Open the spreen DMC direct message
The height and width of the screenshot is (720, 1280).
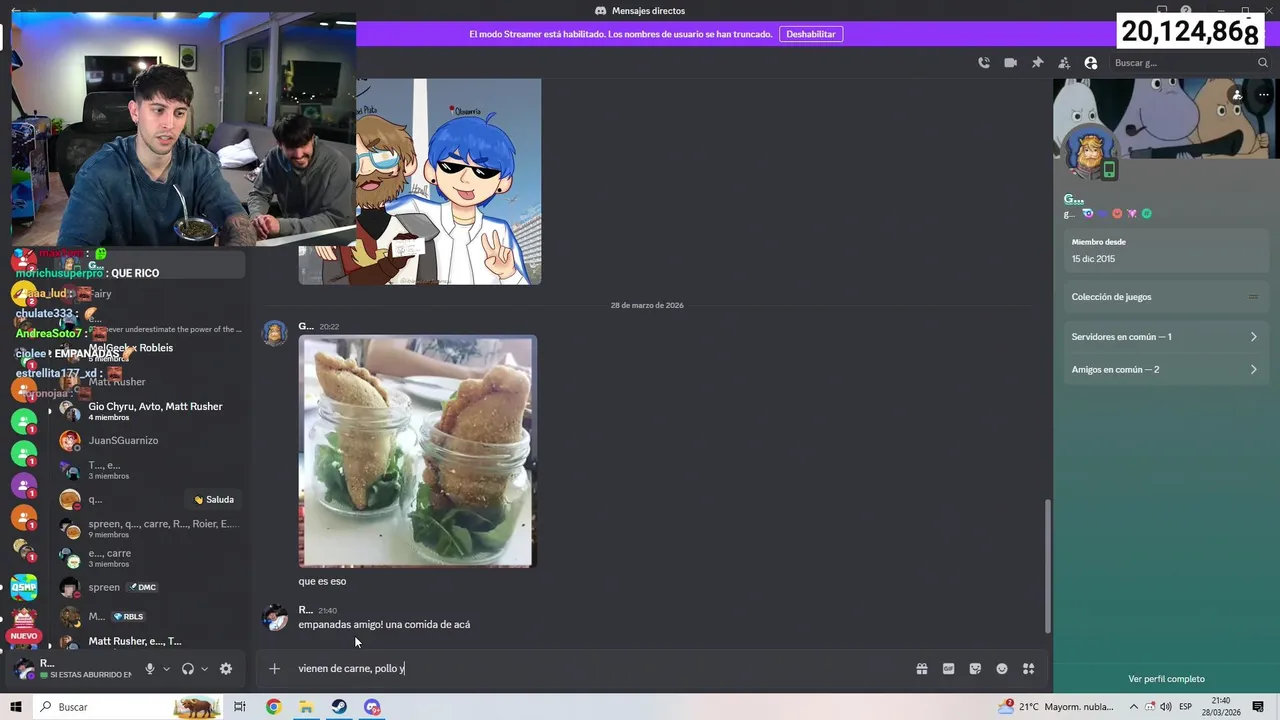[148, 587]
